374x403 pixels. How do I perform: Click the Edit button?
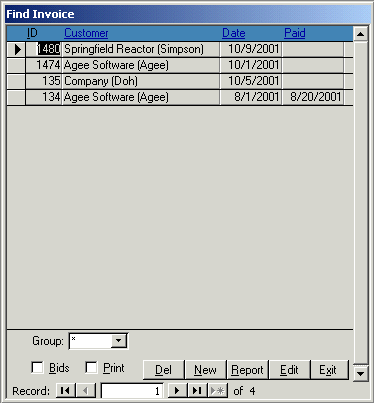tap(289, 370)
